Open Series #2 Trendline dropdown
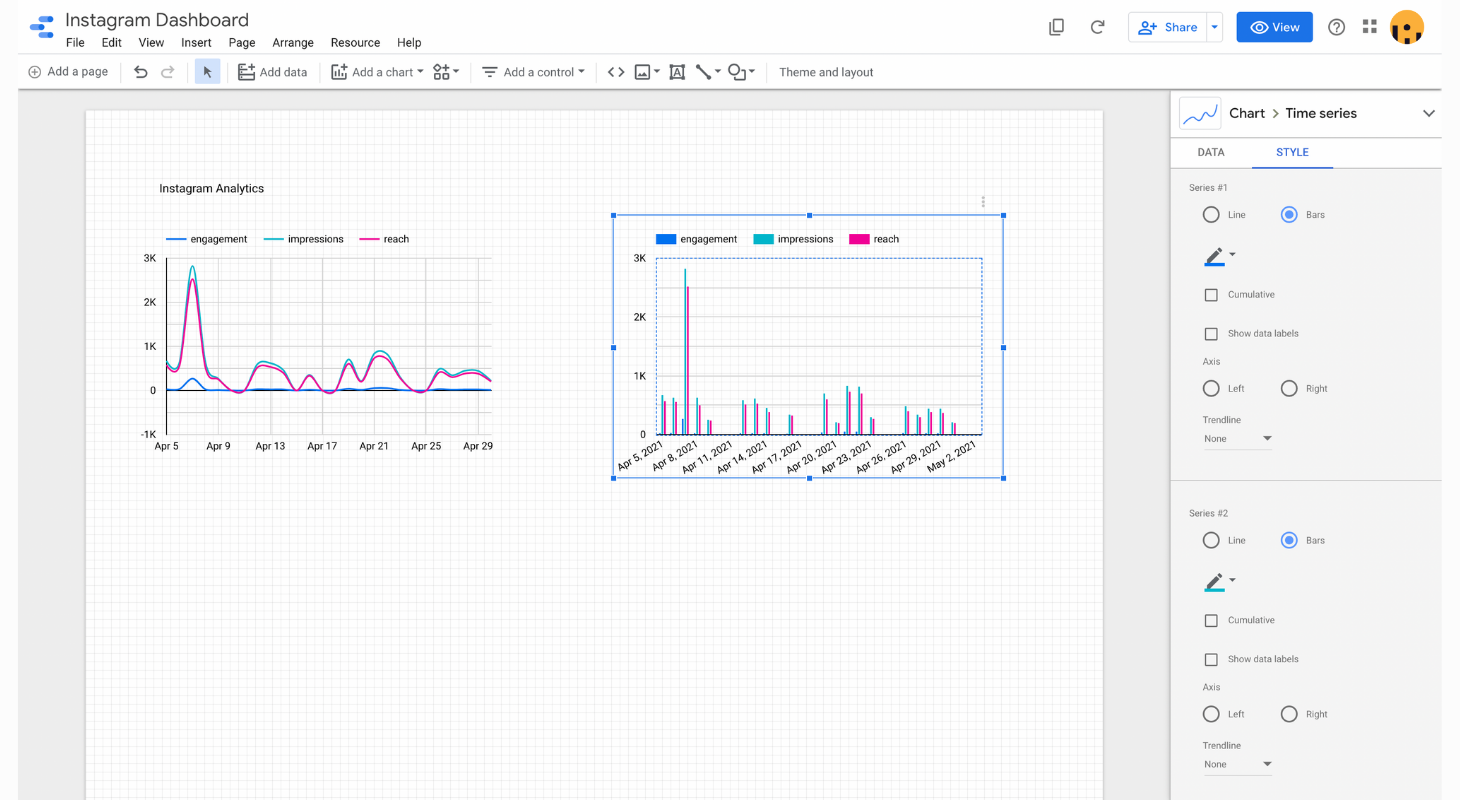The height and width of the screenshot is (800, 1460). click(1237, 765)
